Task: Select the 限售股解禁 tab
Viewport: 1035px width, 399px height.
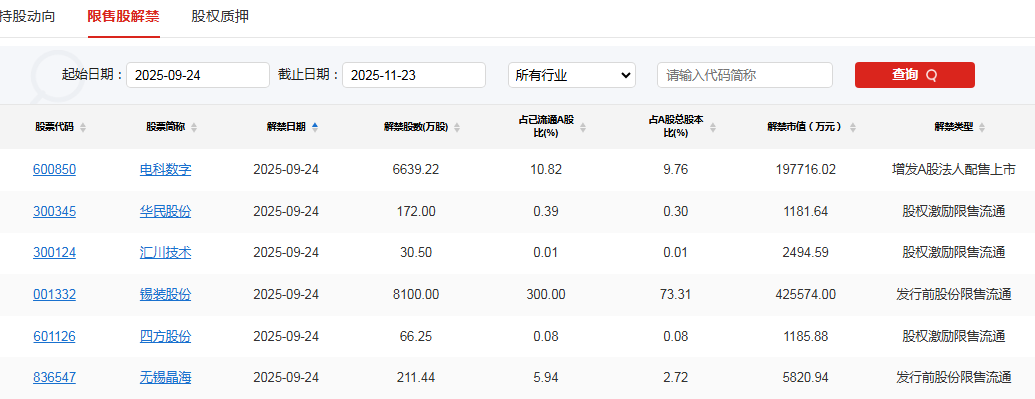Action: (123, 17)
